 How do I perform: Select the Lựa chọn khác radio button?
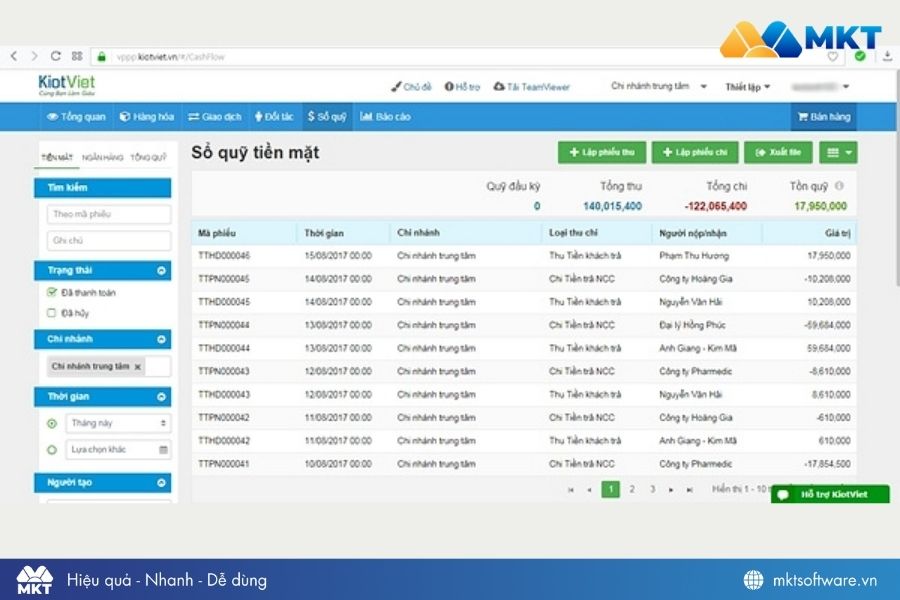52,450
